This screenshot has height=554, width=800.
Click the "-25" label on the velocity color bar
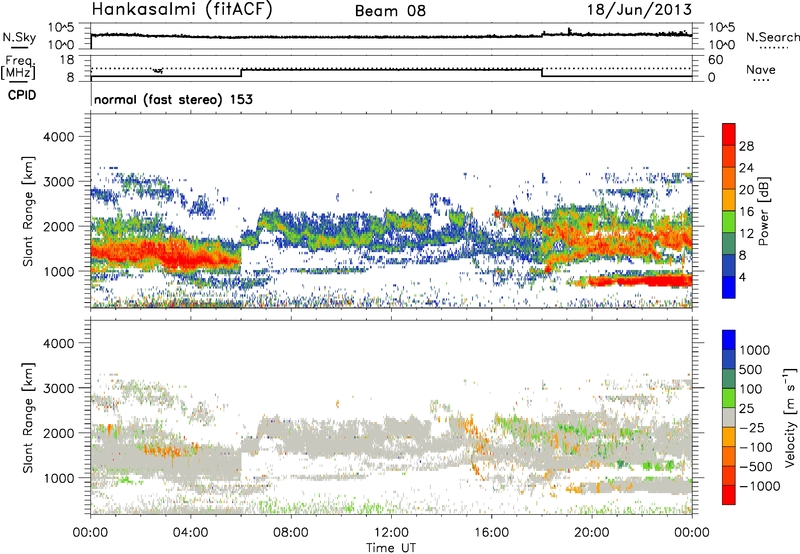752,428
